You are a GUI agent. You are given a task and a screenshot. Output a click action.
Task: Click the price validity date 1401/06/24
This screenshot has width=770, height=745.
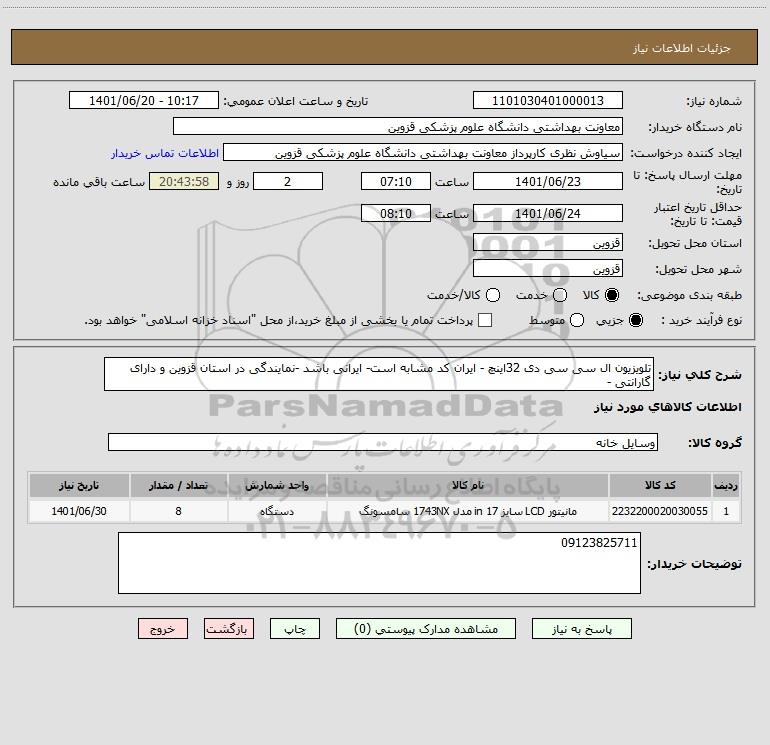pos(548,213)
